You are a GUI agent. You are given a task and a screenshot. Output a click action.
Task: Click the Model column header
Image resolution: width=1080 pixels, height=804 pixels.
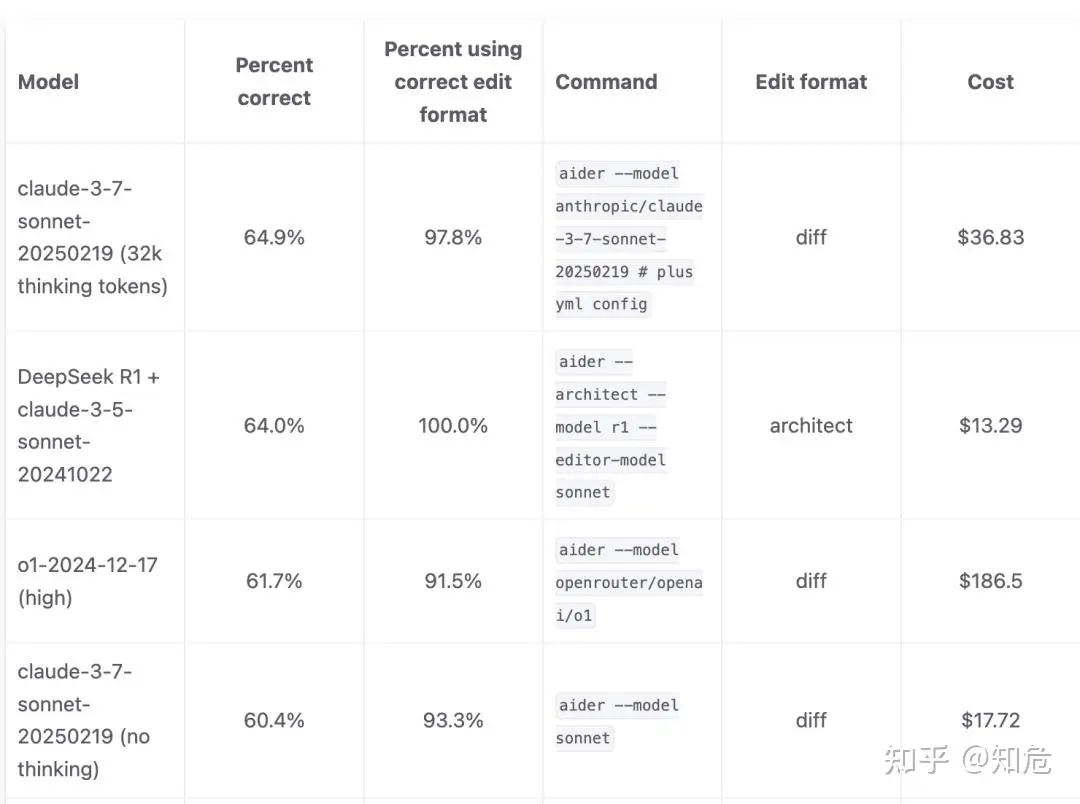(x=48, y=82)
